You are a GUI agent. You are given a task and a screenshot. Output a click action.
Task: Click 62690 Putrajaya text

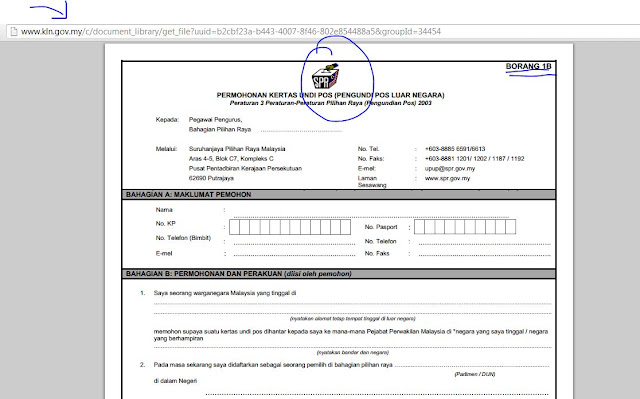coord(211,178)
